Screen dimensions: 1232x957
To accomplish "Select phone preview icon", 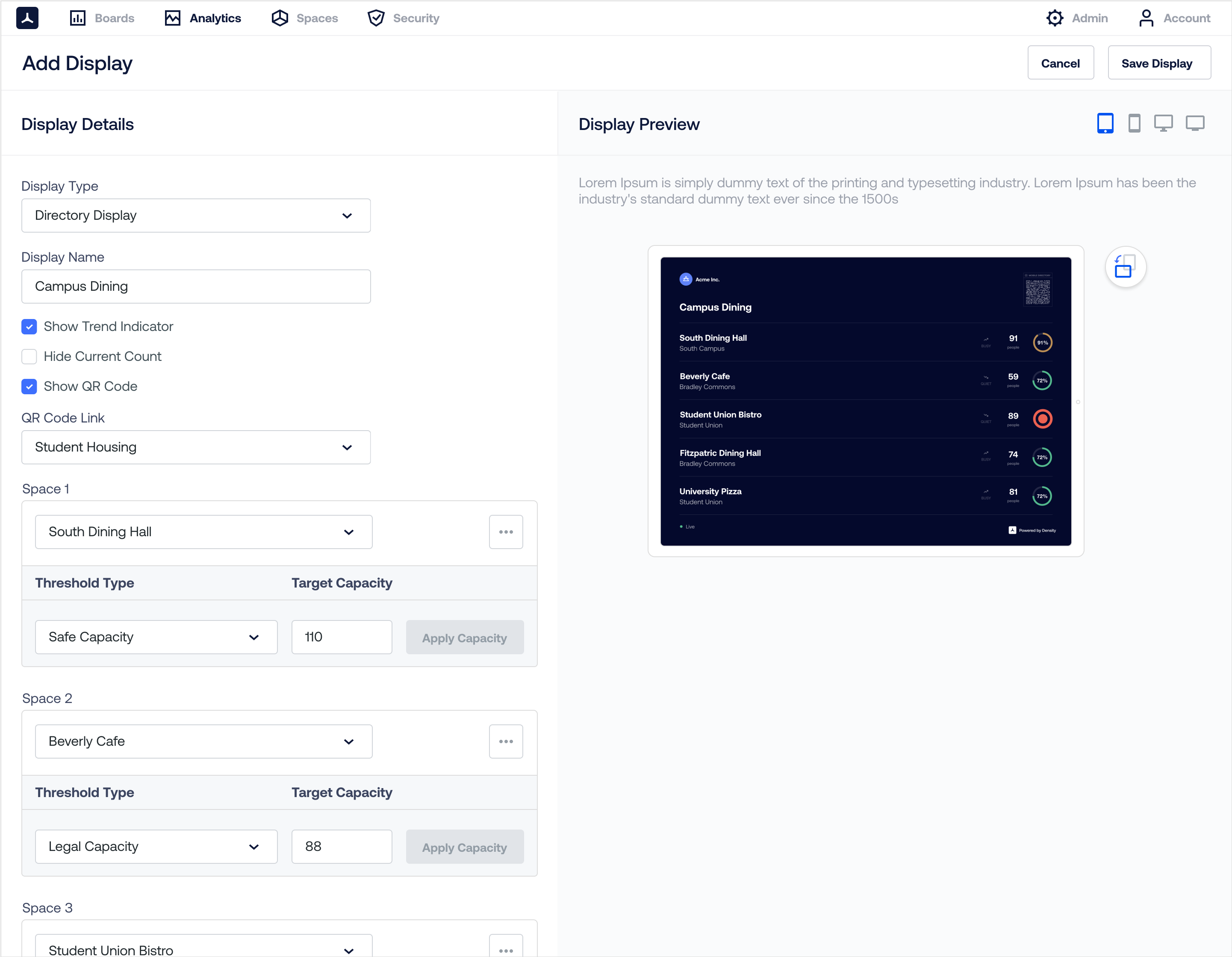I will pyautogui.click(x=1134, y=123).
